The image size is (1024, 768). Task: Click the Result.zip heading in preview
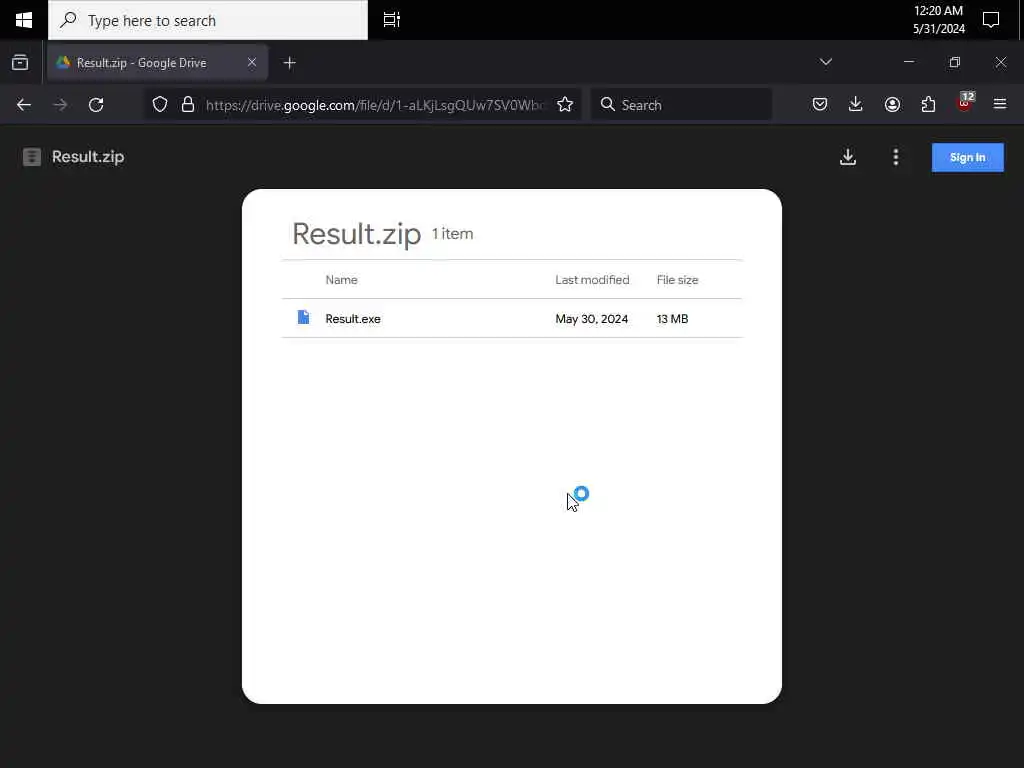tap(357, 234)
